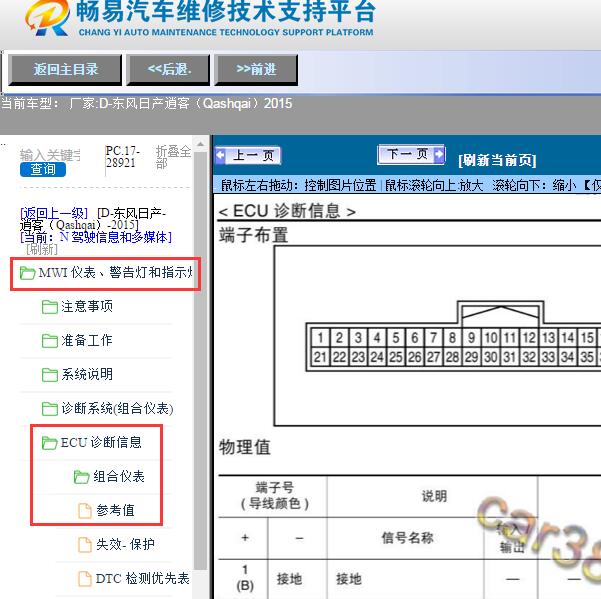Click connector terminal 1 in diagram

320,338
